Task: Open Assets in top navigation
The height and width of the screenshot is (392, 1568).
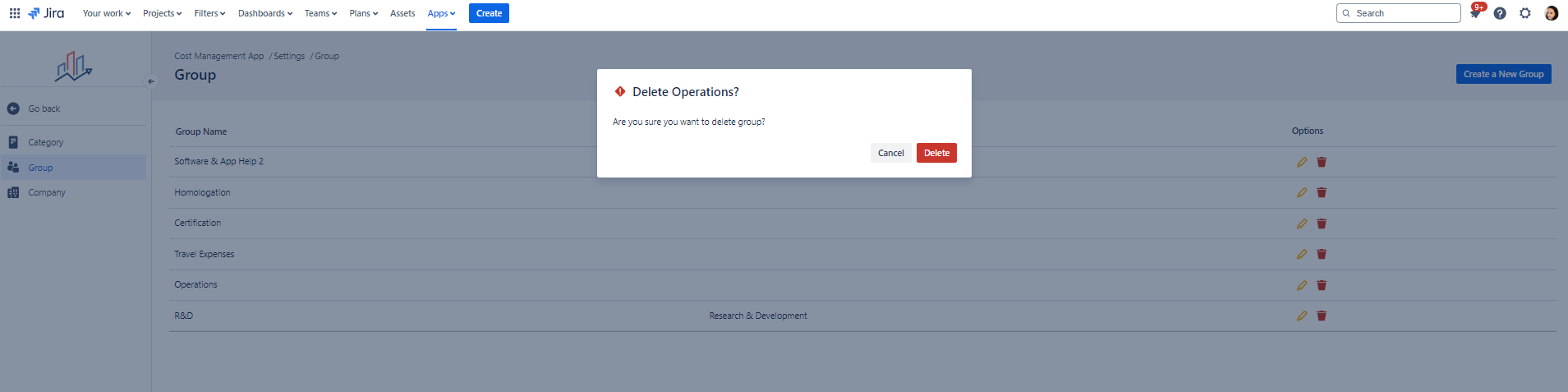Action: coord(402,13)
